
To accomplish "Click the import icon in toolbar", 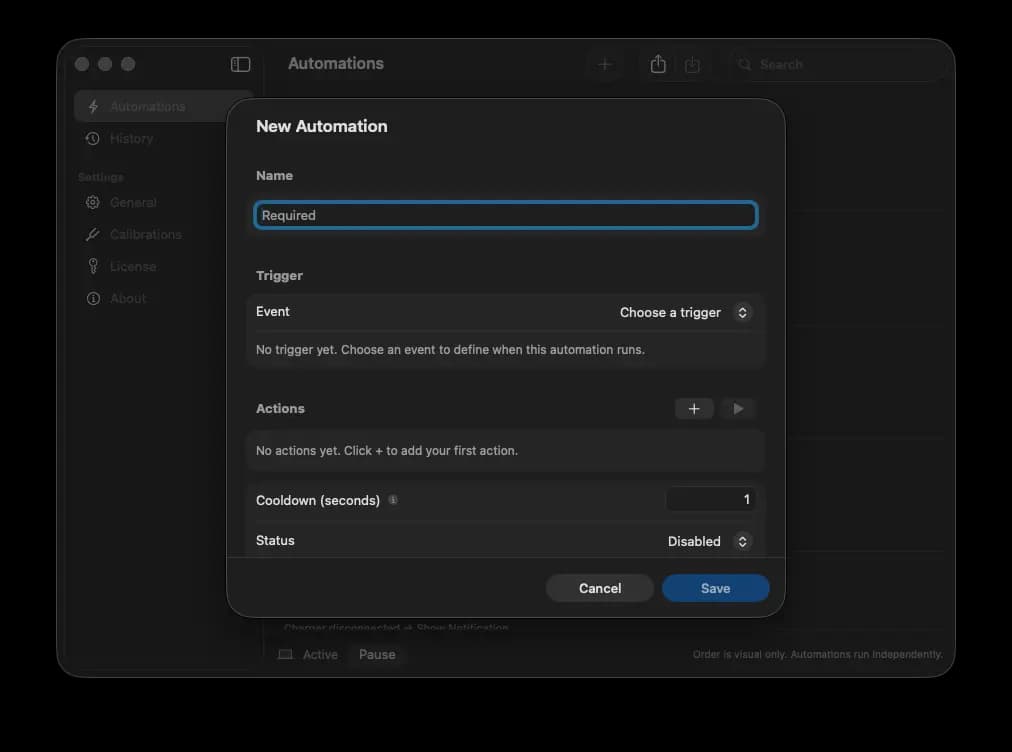I will pyautogui.click(x=692, y=65).
